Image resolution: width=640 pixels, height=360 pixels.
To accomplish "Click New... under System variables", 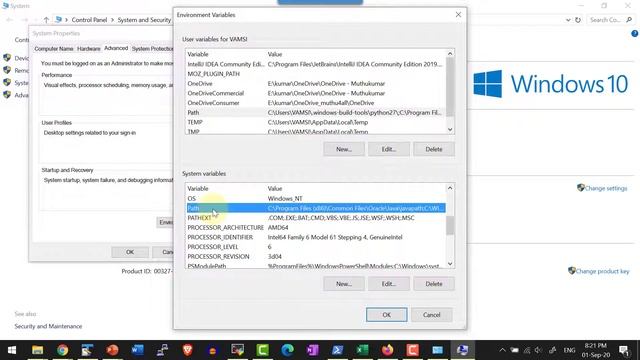I will click(x=344, y=284).
